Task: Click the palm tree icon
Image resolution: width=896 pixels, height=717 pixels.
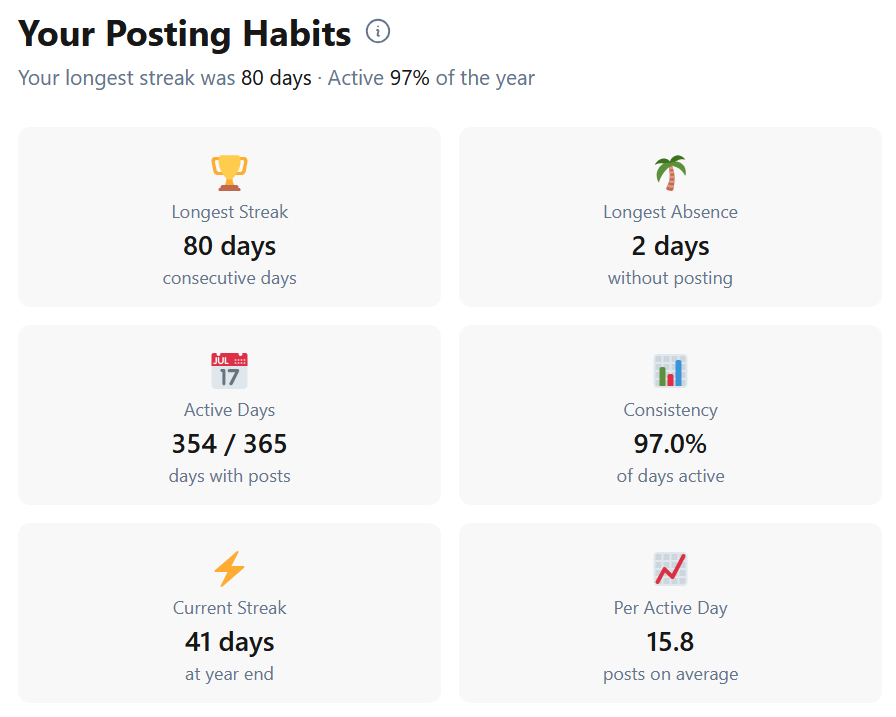Action: tap(670, 172)
